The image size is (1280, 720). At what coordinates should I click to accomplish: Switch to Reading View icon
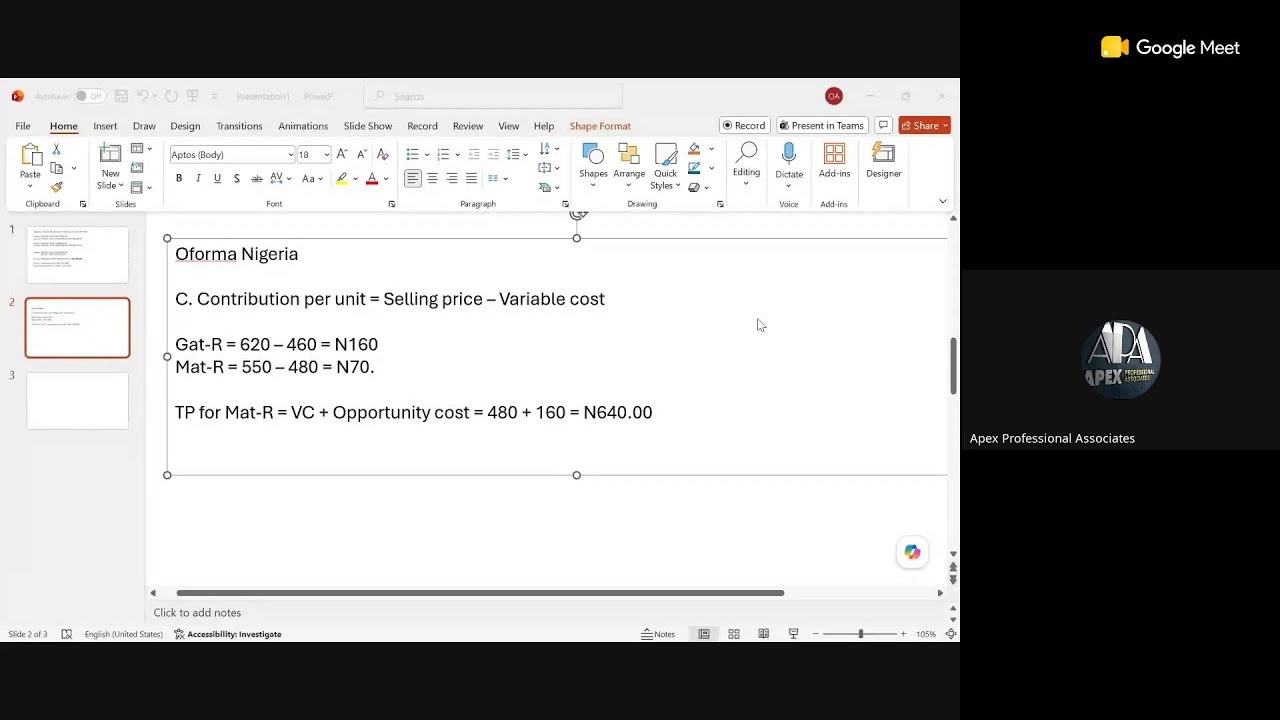(764, 634)
